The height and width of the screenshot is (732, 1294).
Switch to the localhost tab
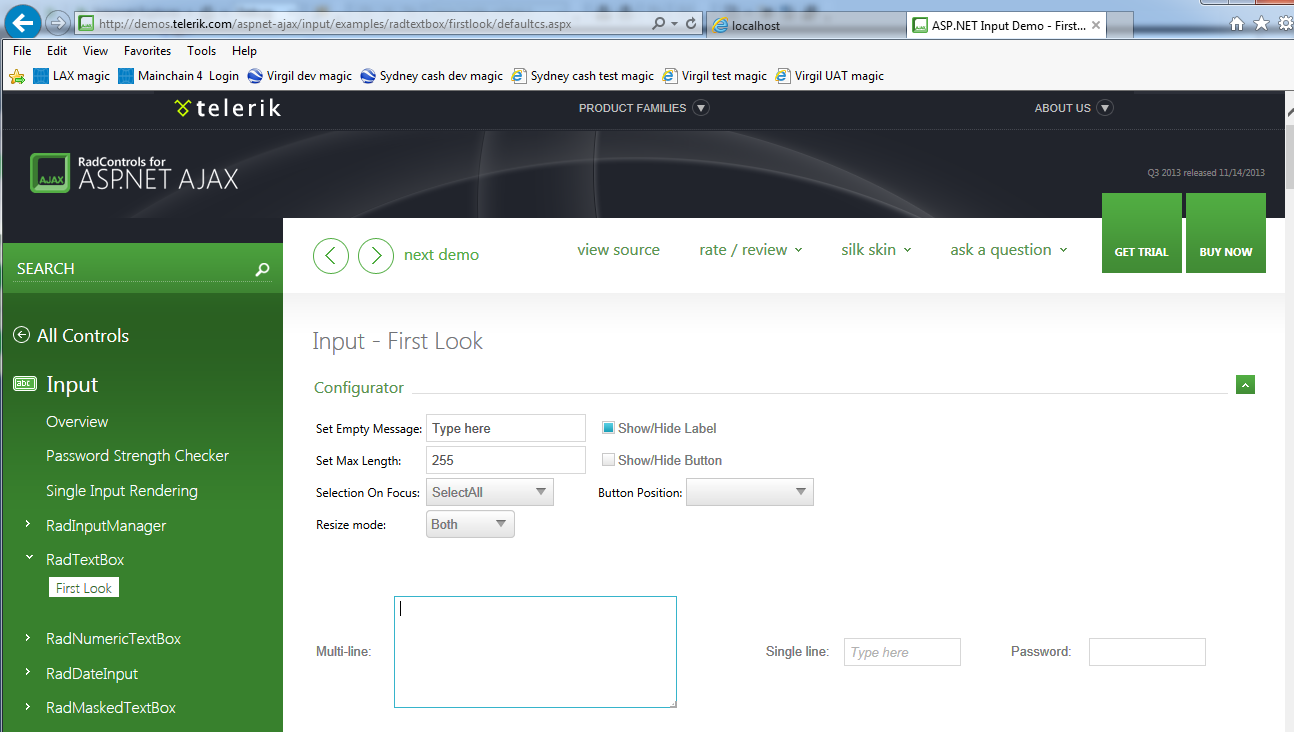pos(806,25)
